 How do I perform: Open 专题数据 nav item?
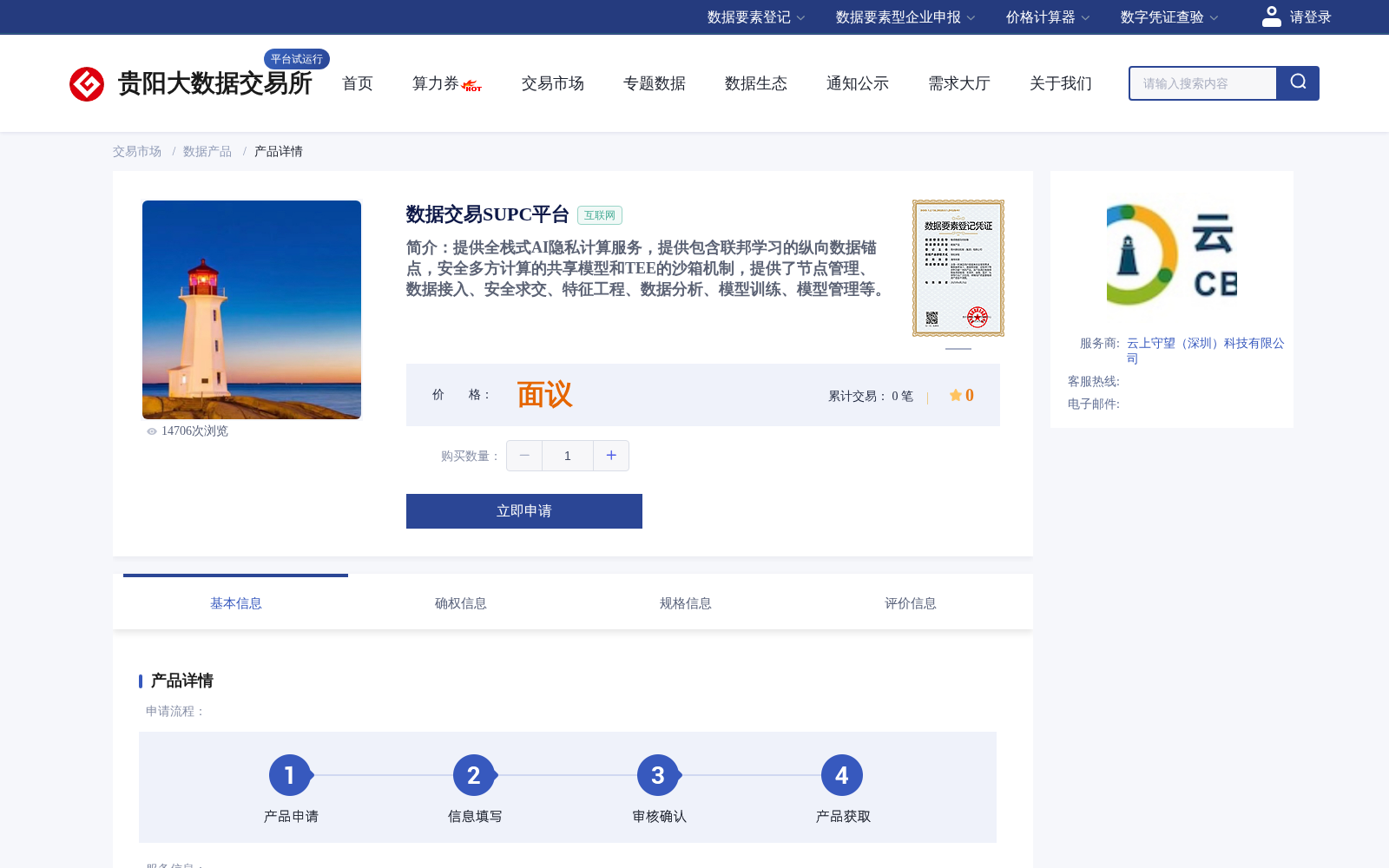tap(655, 83)
